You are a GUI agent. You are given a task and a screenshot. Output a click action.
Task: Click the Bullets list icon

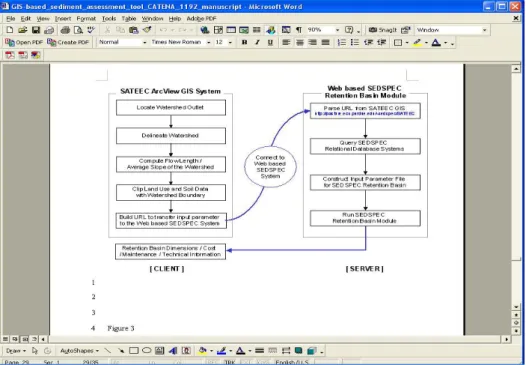tap(355, 43)
